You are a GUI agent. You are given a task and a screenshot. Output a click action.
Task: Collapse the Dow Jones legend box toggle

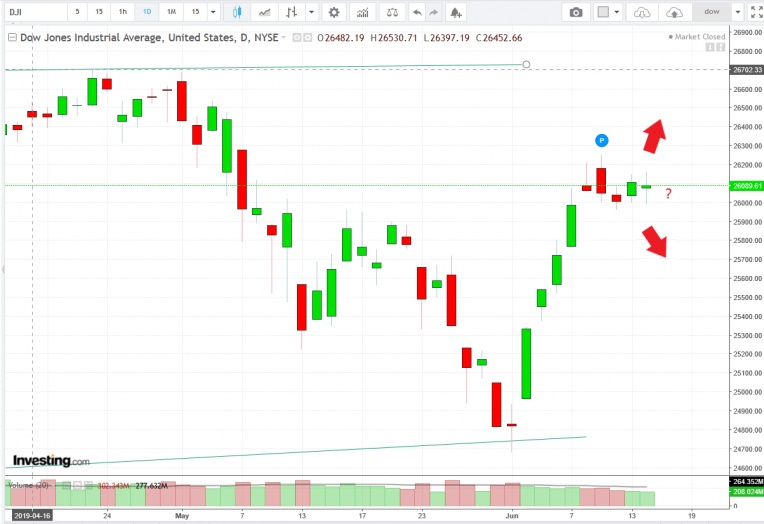pos(13,37)
